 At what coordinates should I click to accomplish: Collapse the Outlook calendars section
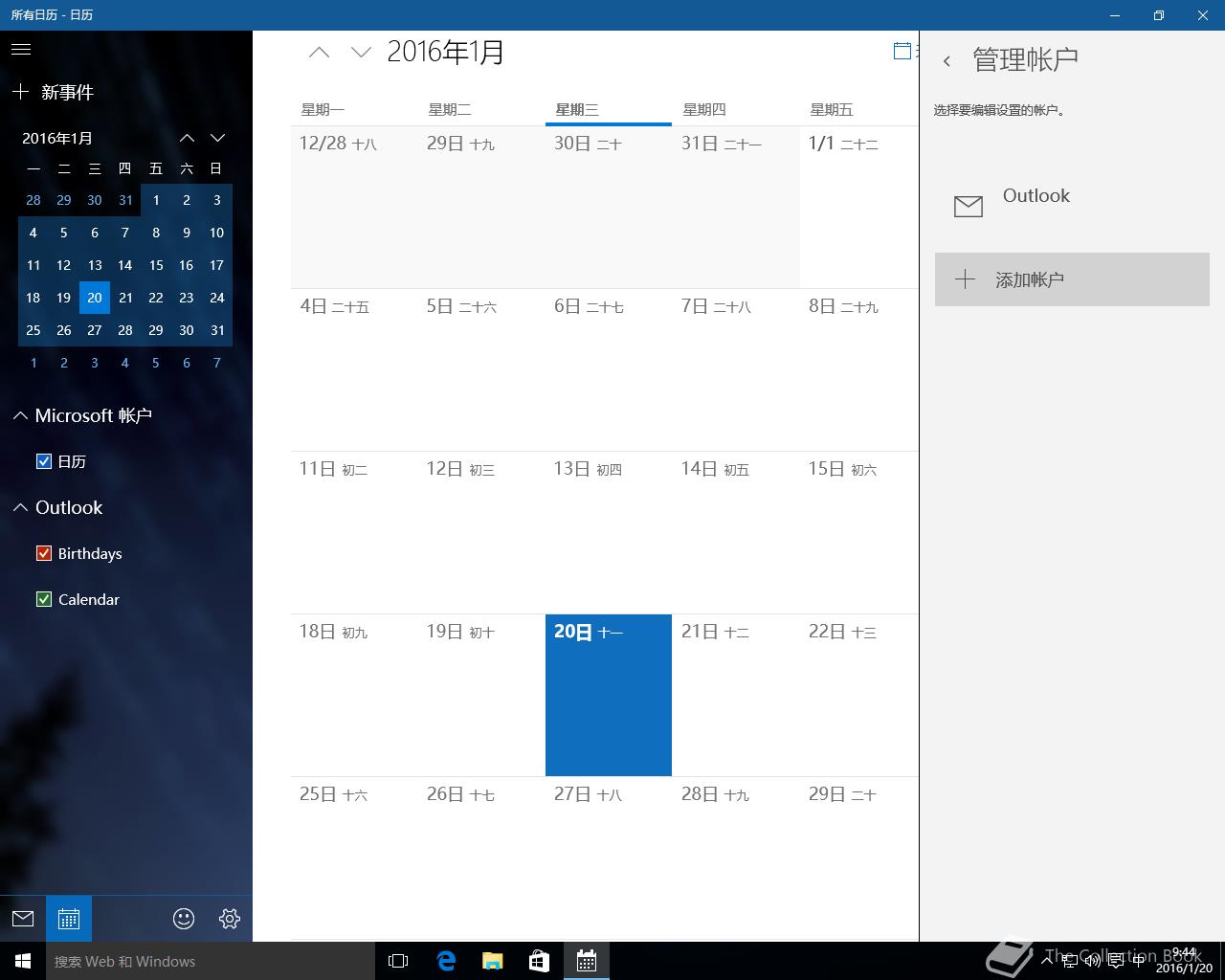point(20,507)
